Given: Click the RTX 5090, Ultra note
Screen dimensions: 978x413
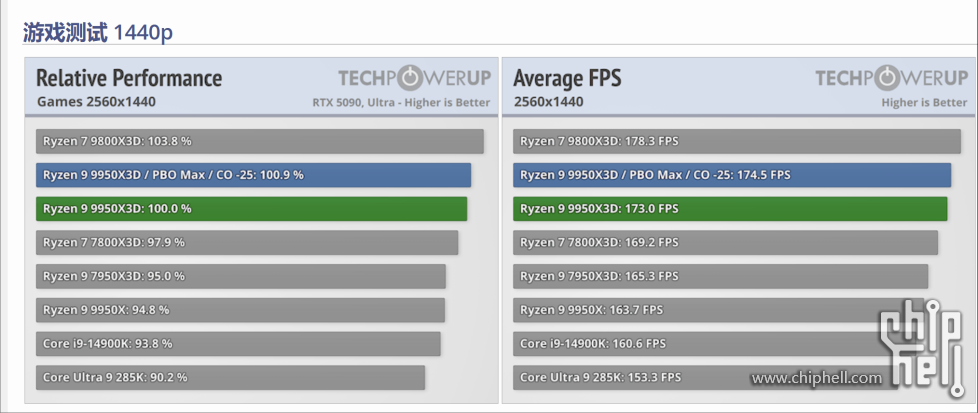Looking at the screenshot, I should [x=401, y=102].
